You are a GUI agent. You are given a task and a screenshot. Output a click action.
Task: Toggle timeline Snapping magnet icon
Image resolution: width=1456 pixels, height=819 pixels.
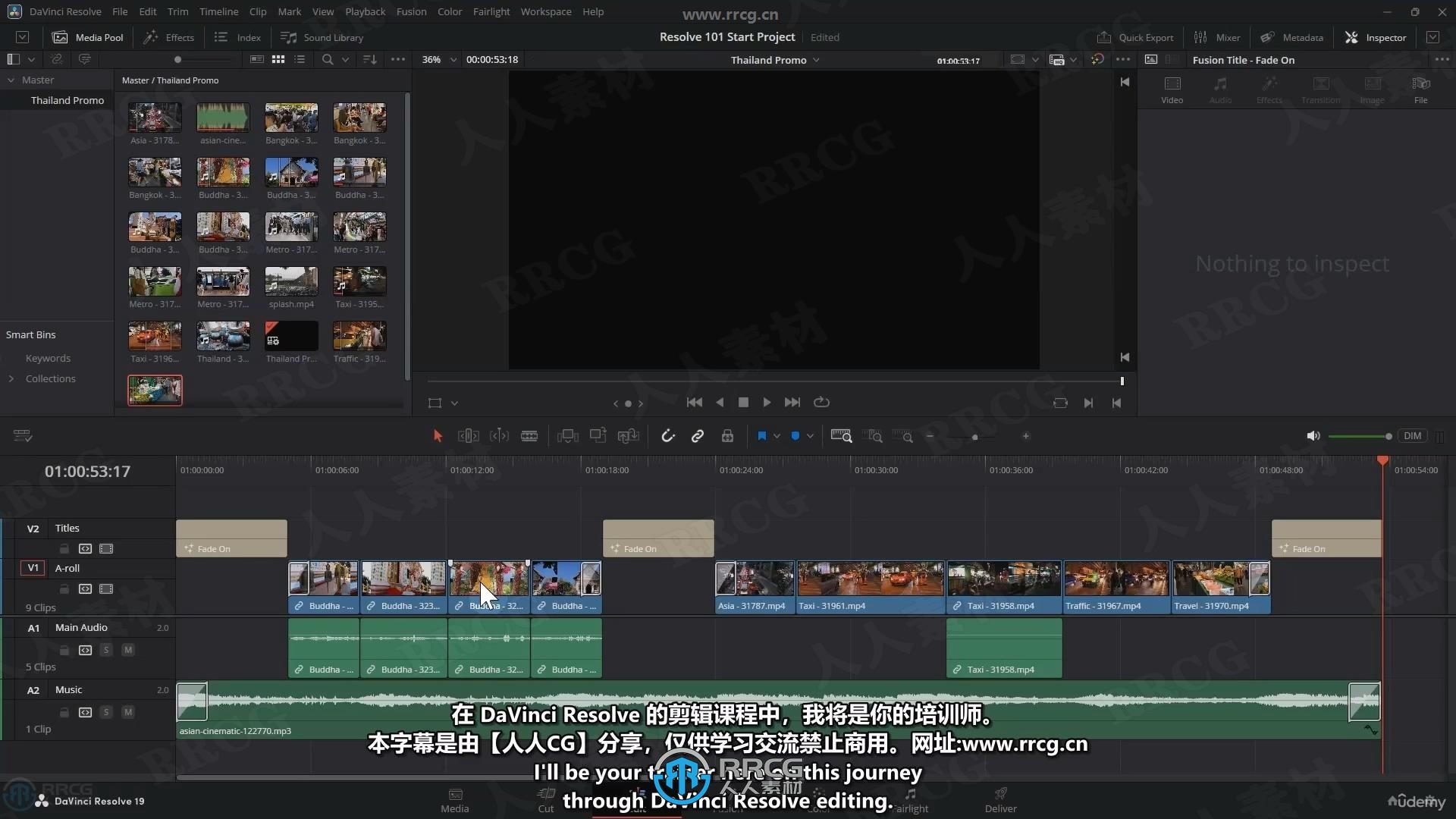click(x=667, y=436)
